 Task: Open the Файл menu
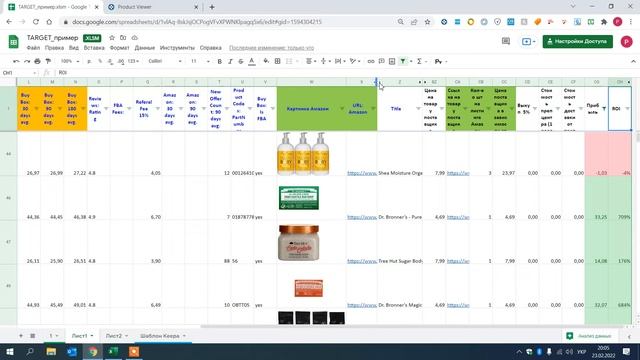pos(33,48)
